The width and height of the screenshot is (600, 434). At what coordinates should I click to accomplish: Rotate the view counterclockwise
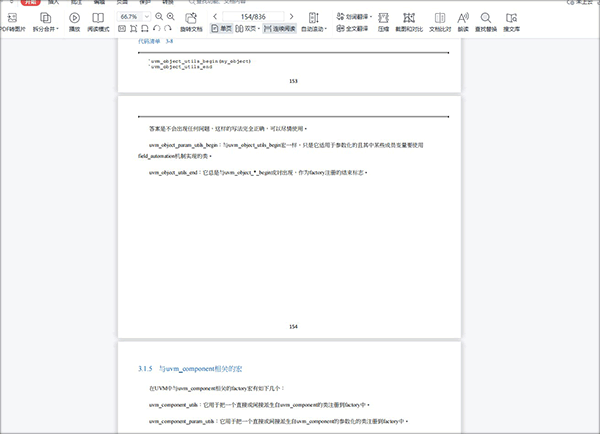click(x=156, y=29)
